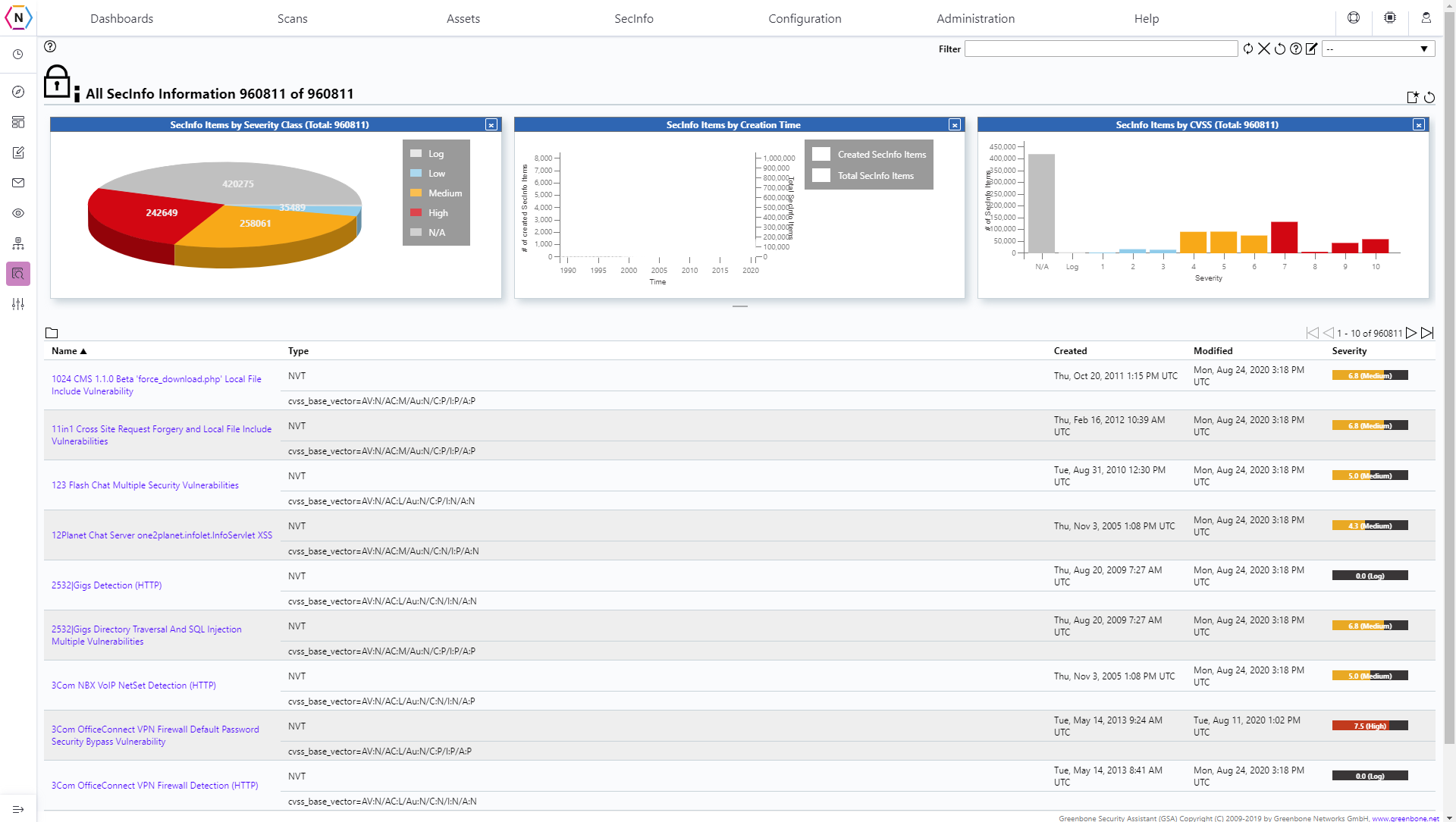
Task: Open the saved filters dropdown
Action: pos(1379,49)
